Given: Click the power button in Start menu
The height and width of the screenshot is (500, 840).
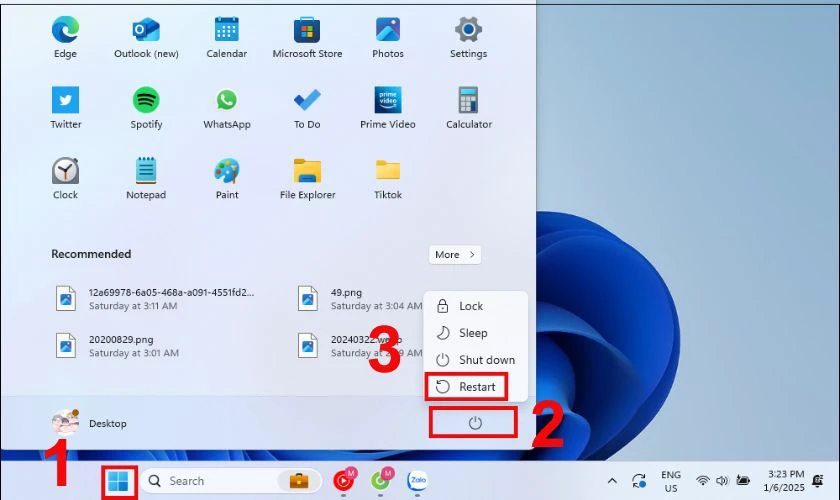Looking at the screenshot, I should pyautogui.click(x=475, y=423).
